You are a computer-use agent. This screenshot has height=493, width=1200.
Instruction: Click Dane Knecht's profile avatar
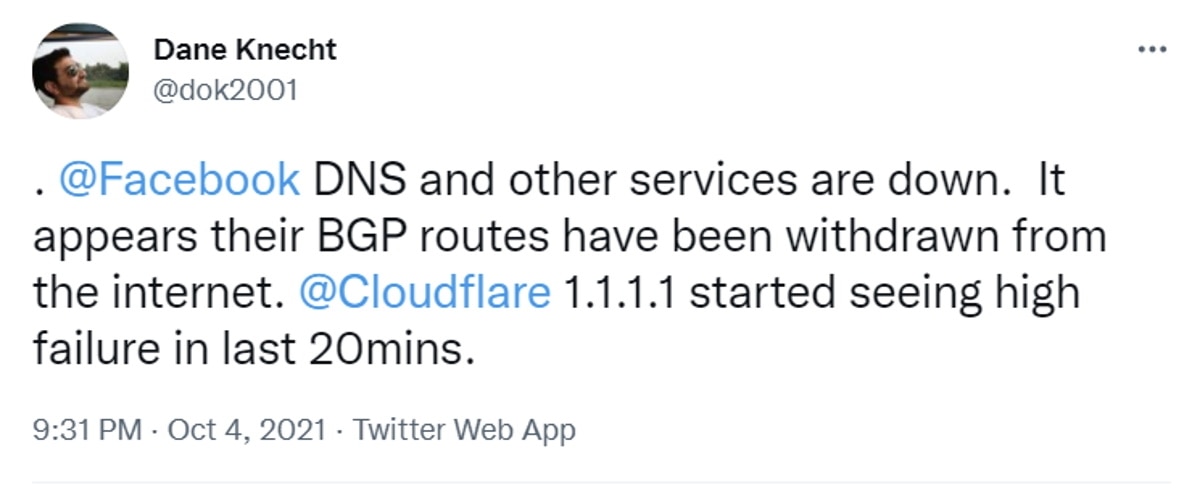(80, 70)
